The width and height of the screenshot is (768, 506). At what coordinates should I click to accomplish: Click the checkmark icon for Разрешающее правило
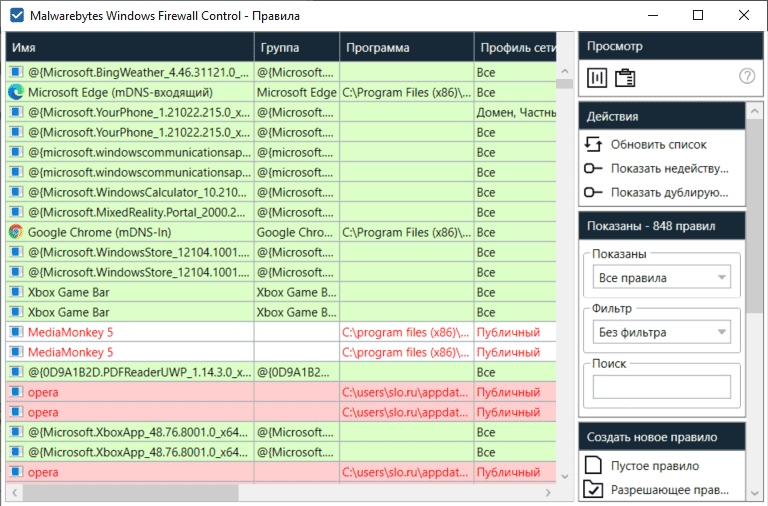point(593,489)
